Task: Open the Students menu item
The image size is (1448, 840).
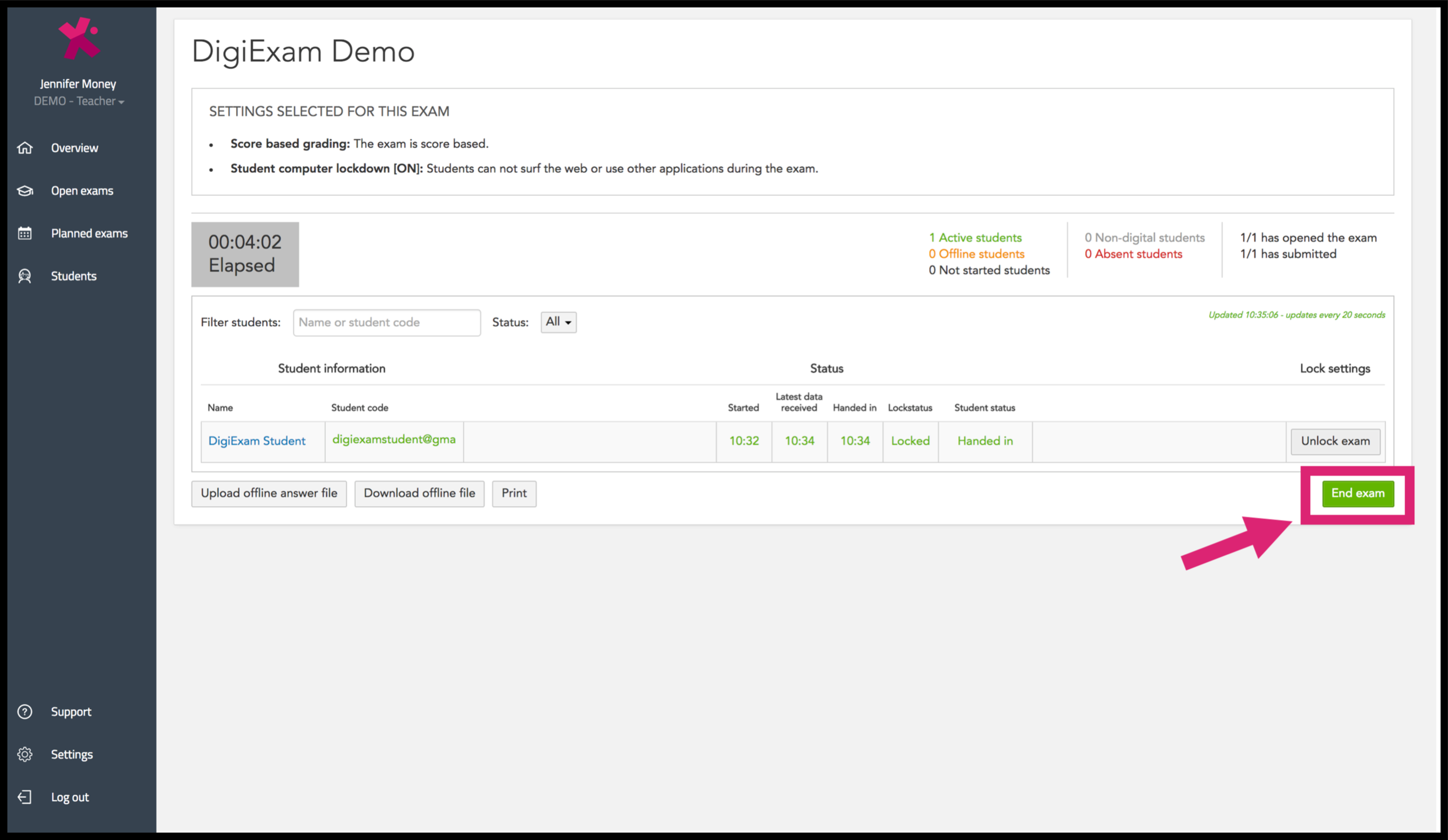Action: point(74,276)
